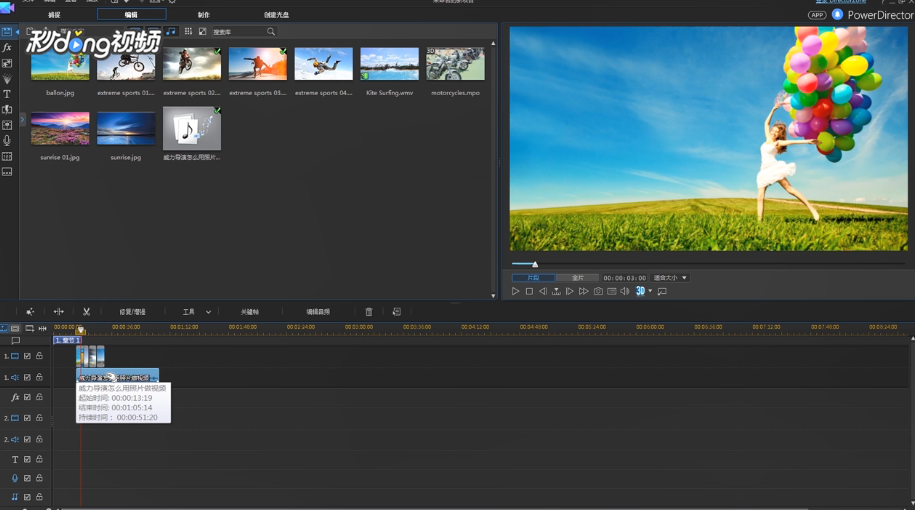Show audio-only media filter
This screenshot has height=510, width=915.
[171, 32]
